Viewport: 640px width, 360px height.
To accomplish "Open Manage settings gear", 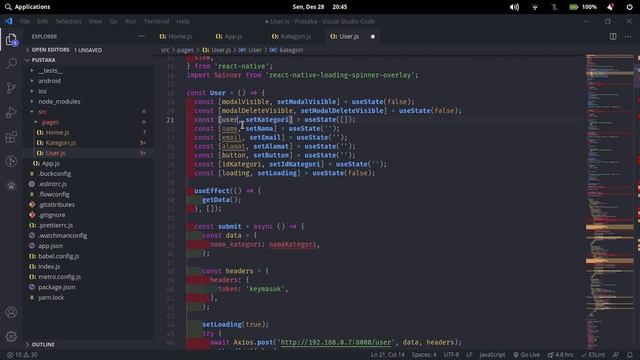I will (11, 336).
